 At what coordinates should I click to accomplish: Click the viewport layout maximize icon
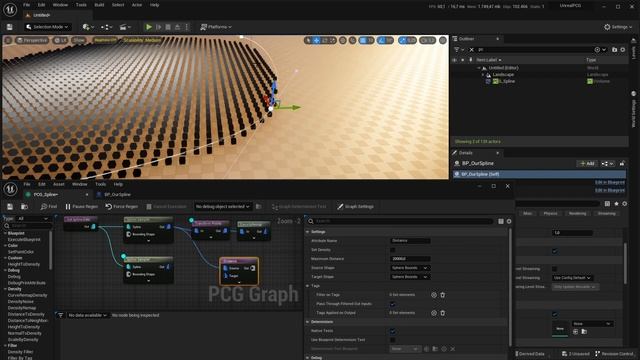(x=443, y=40)
